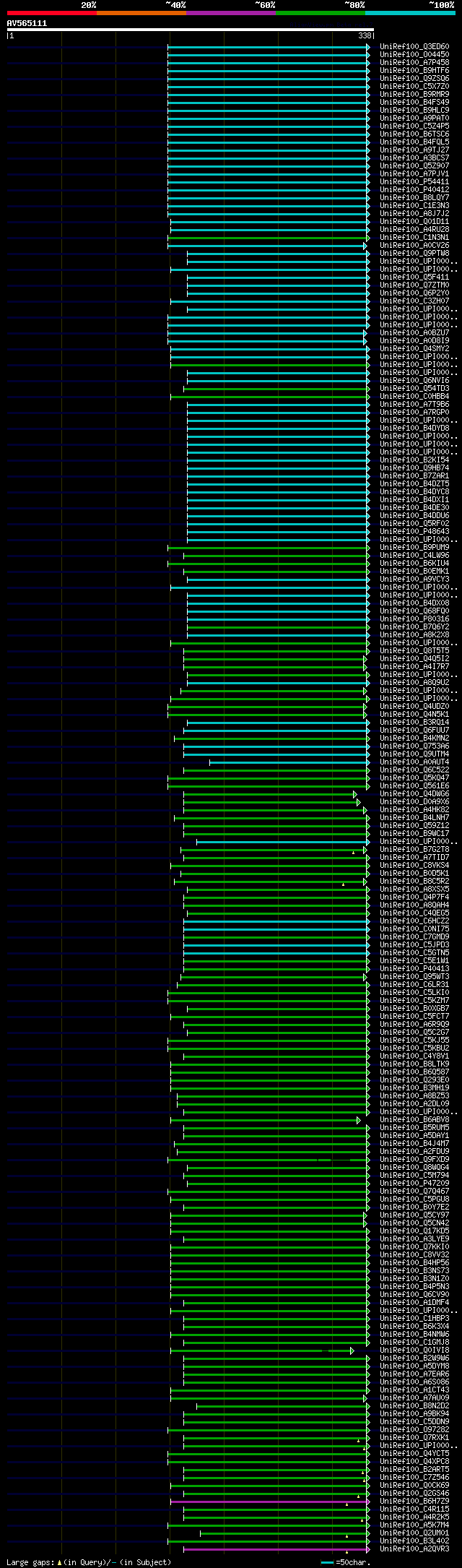
Task: Select label UniRef100_B4FS49
Action: 414,103
